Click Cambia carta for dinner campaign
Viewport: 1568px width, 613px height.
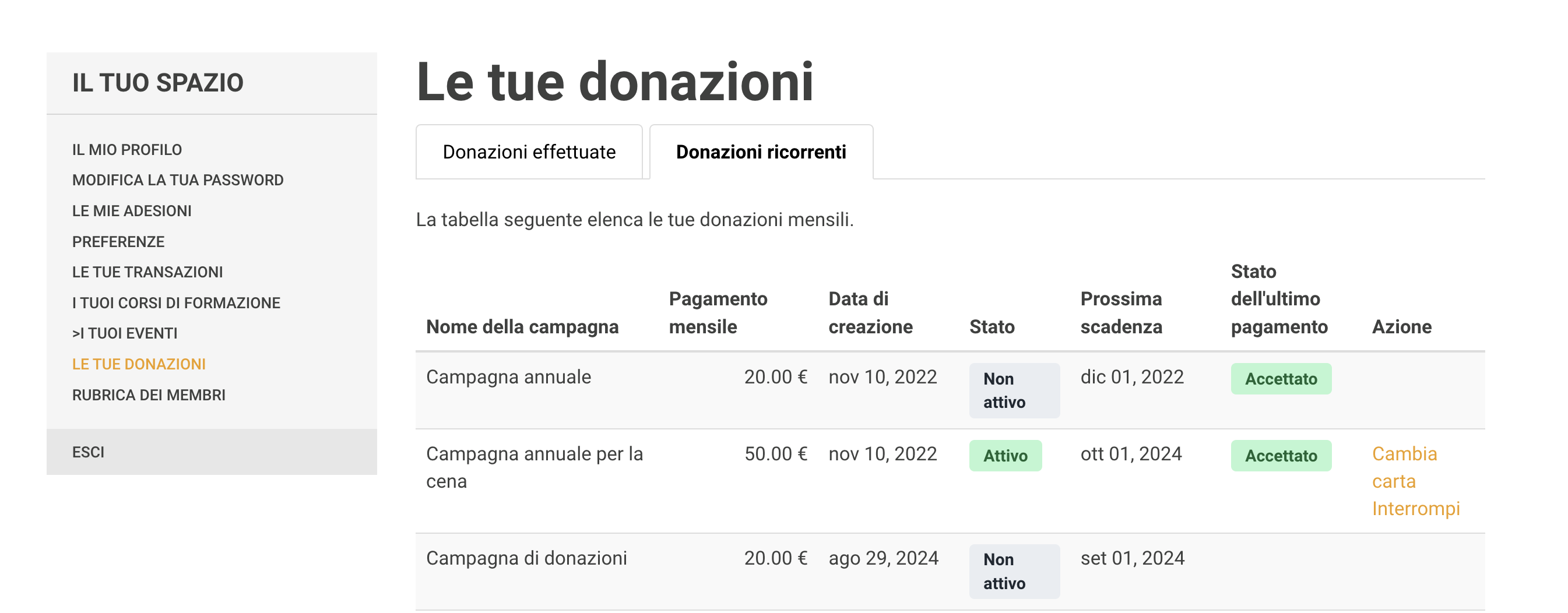coord(1404,467)
